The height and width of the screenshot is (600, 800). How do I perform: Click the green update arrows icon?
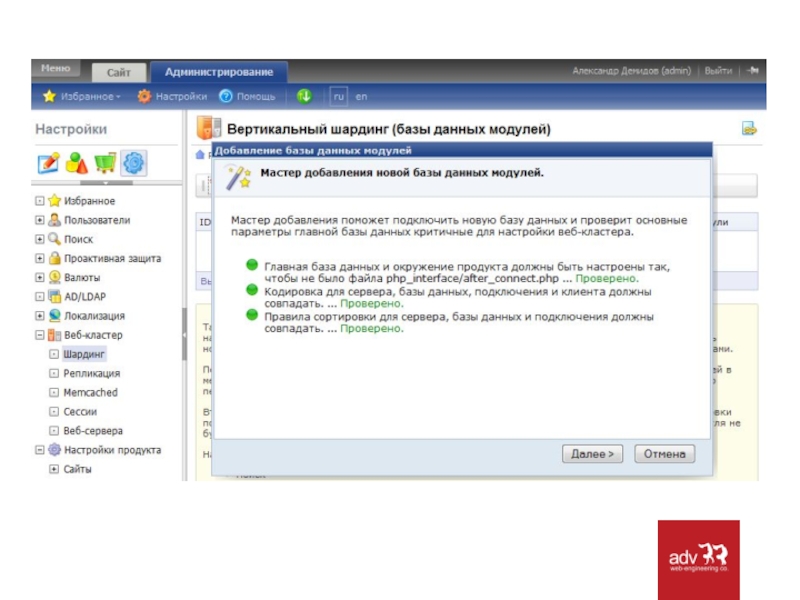[x=305, y=95]
